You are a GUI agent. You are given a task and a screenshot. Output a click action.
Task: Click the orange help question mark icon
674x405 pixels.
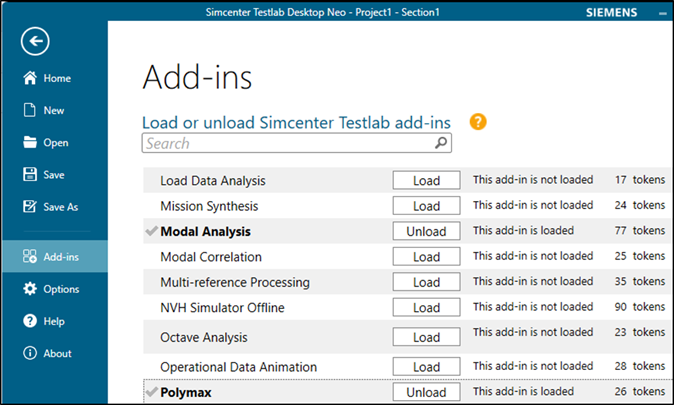click(x=478, y=122)
